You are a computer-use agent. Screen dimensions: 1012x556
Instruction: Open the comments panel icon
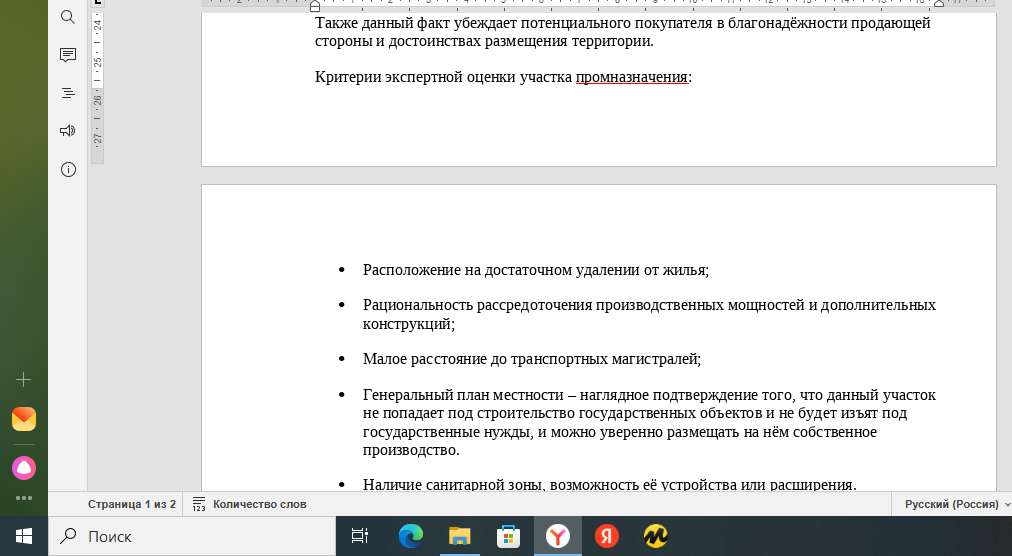coord(68,55)
